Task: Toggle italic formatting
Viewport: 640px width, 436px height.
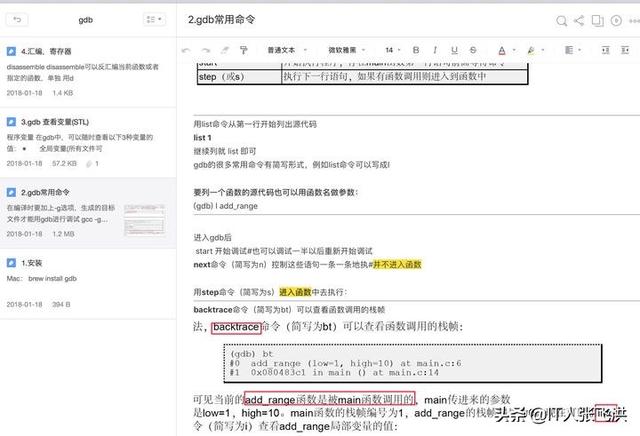Action: (x=433, y=49)
